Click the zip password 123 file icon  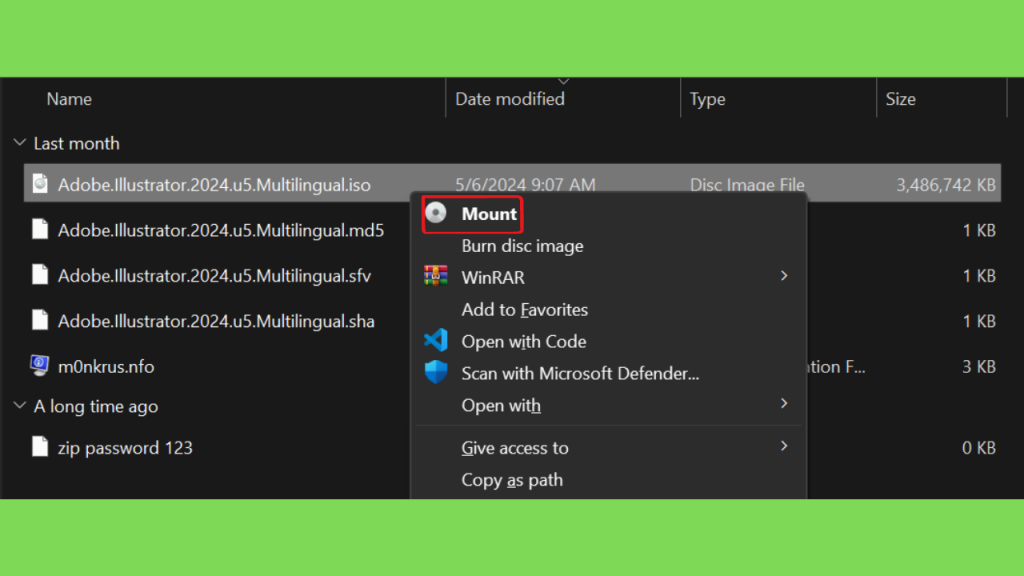click(x=40, y=447)
